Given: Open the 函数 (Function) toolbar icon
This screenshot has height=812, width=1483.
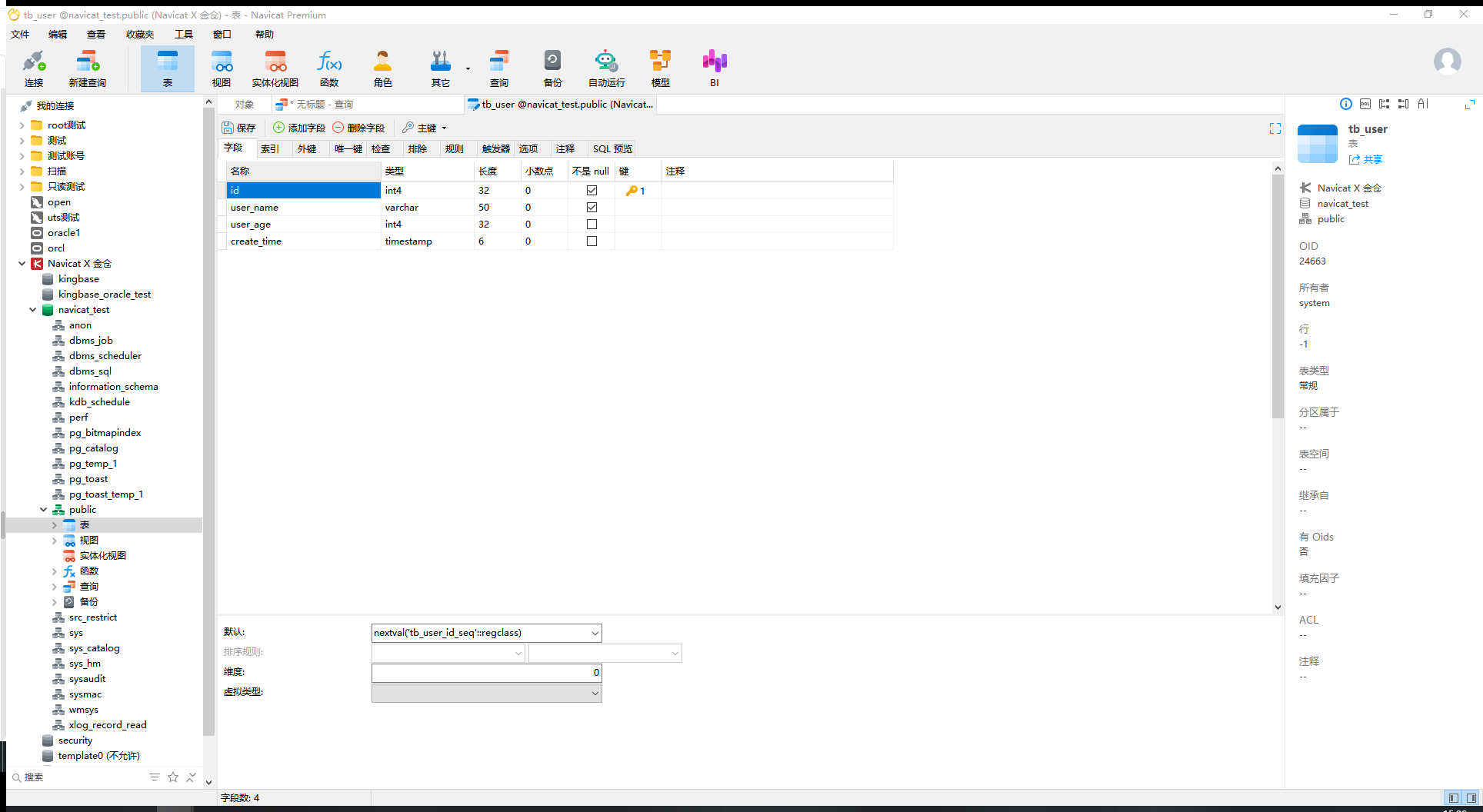Looking at the screenshot, I should [329, 68].
